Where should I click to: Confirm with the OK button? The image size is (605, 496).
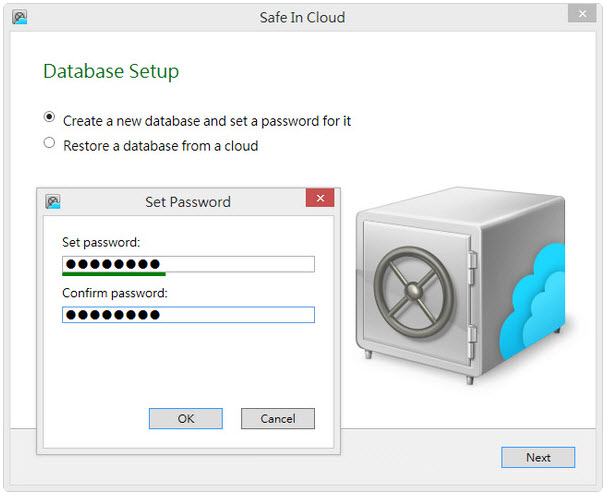tap(186, 418)
